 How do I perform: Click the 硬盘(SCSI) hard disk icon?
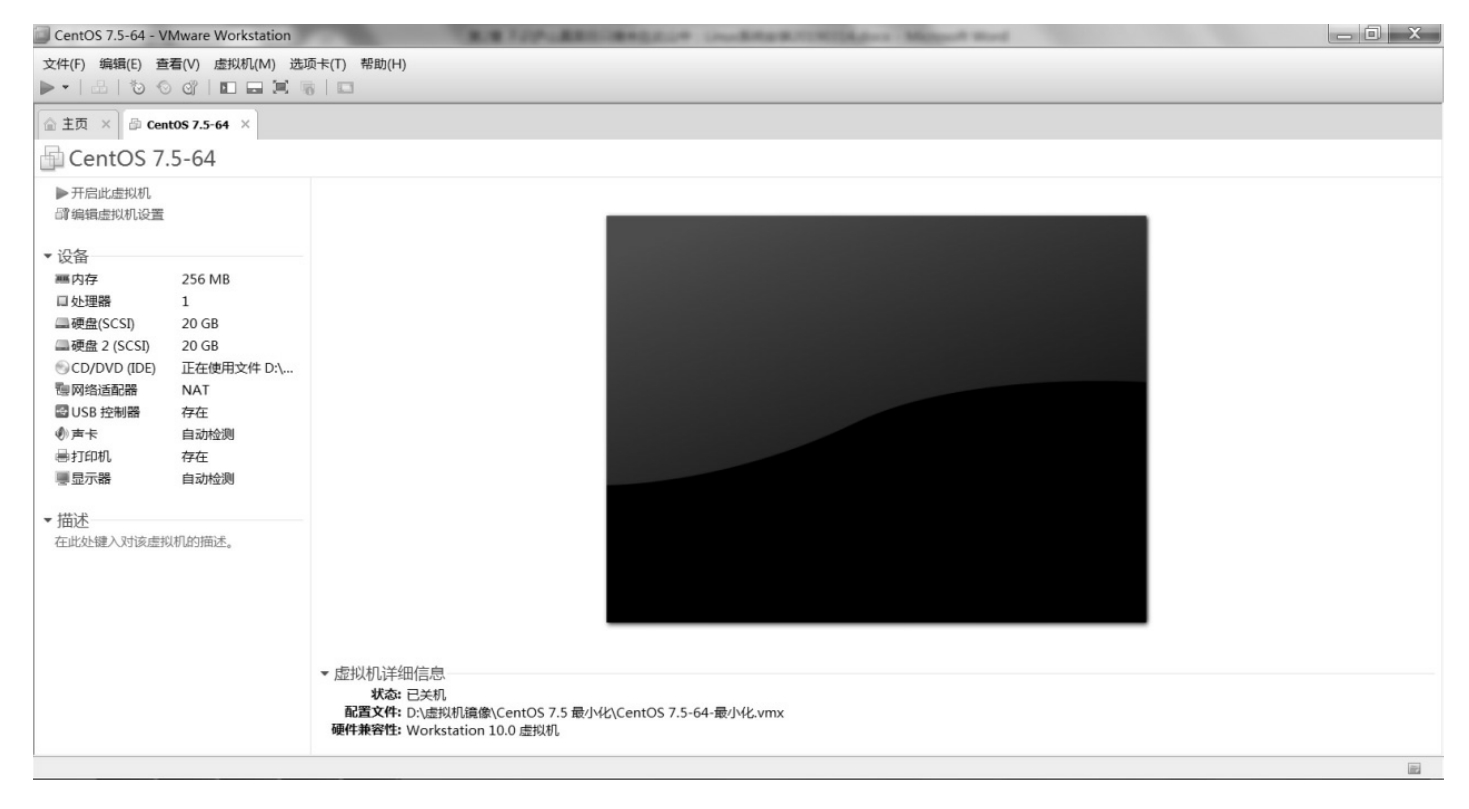click(62, 323)
